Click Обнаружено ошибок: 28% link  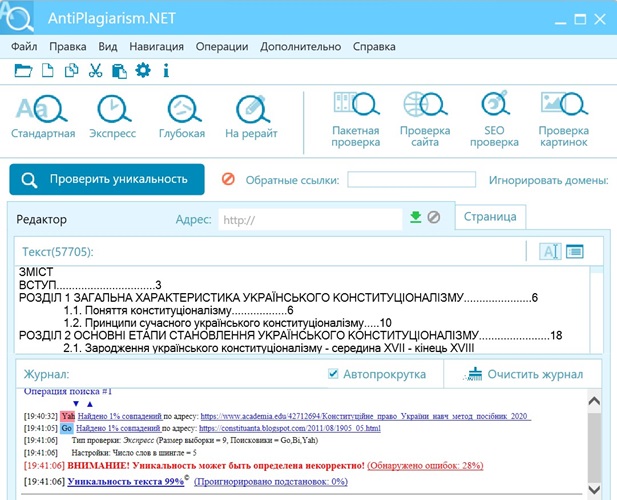[x=425, y=466]
